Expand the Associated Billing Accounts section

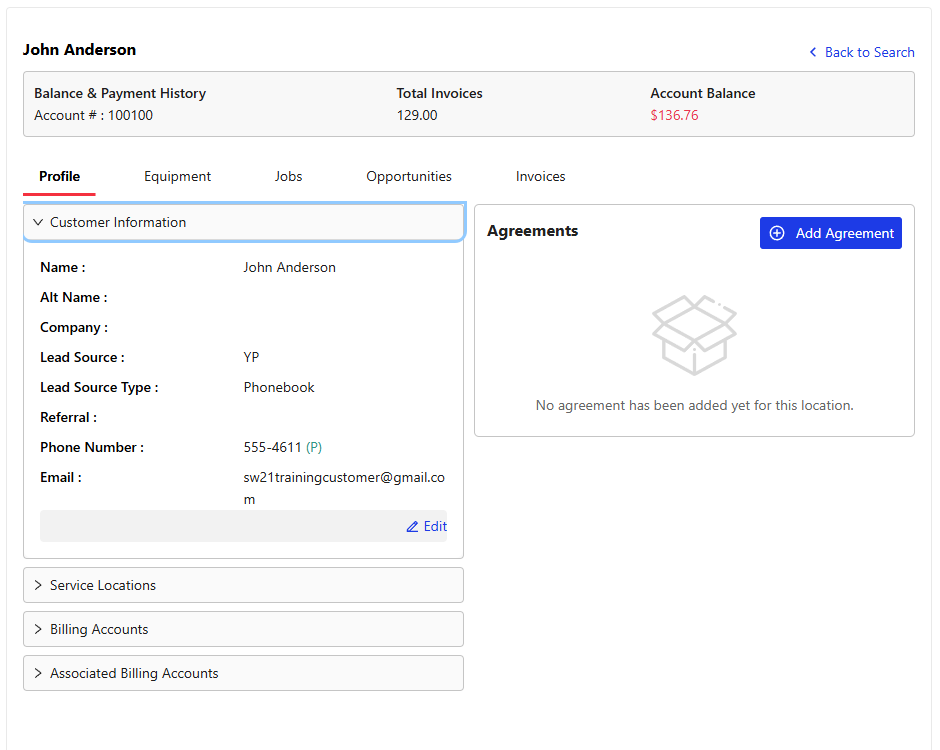pos(243,673)
